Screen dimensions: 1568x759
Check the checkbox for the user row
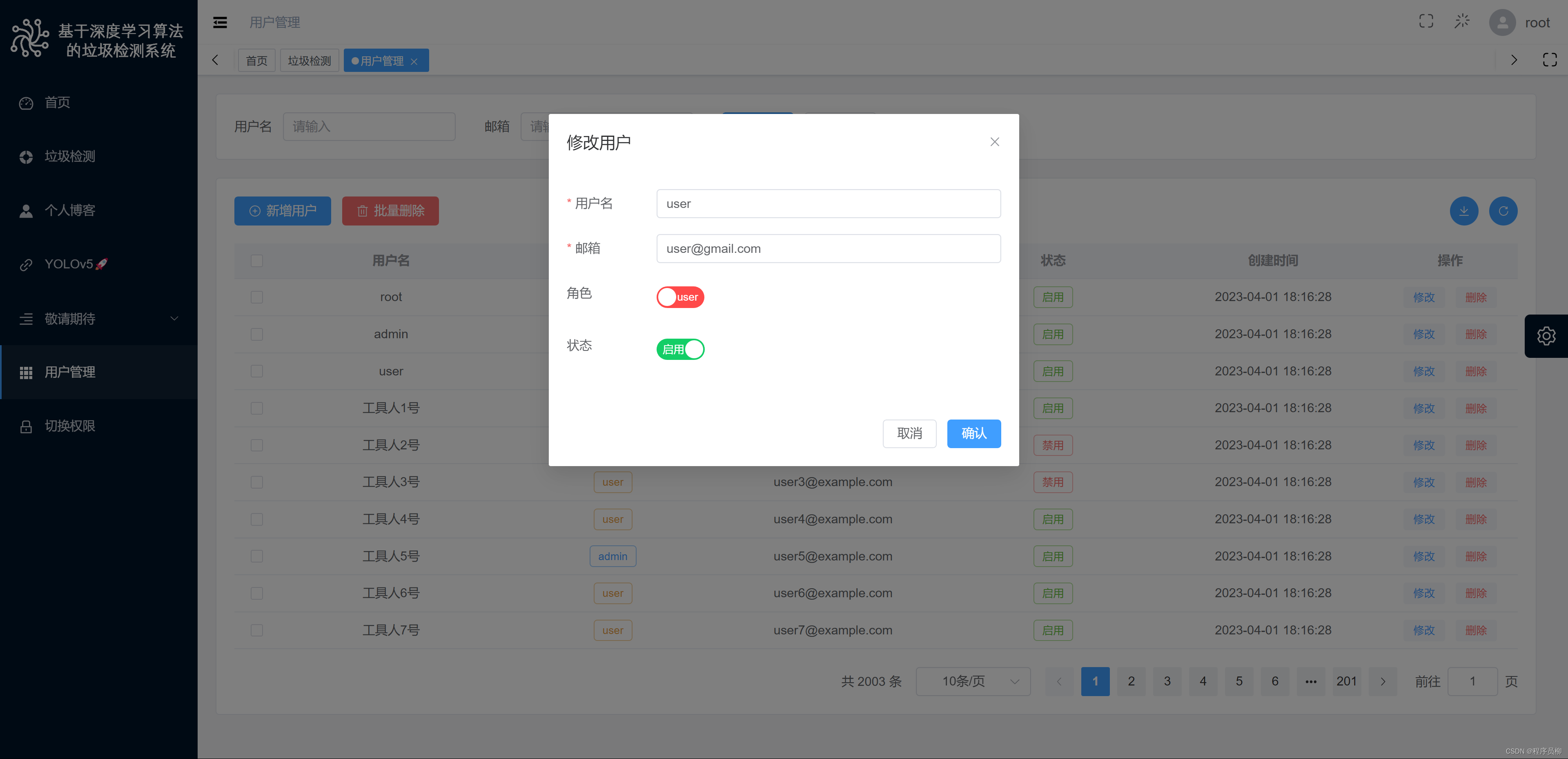coord(257,372)
